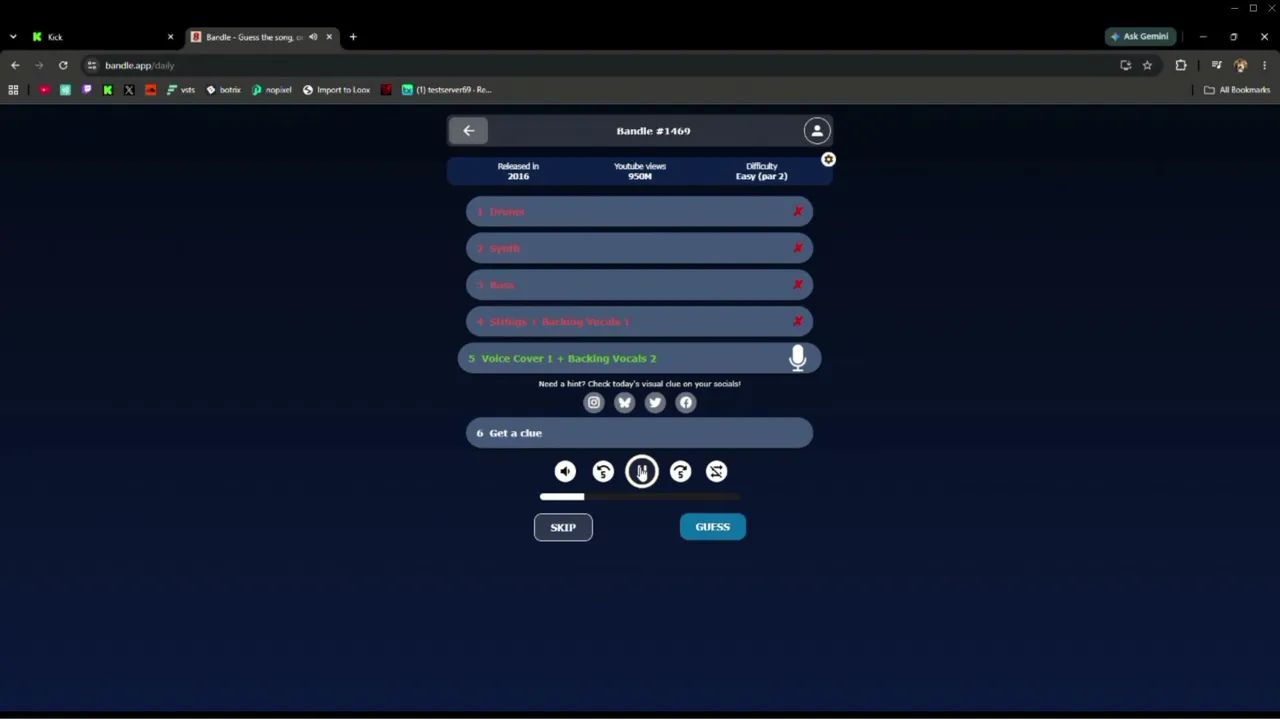
Task: Click the audio progress bar
Action: pos(640,497)
